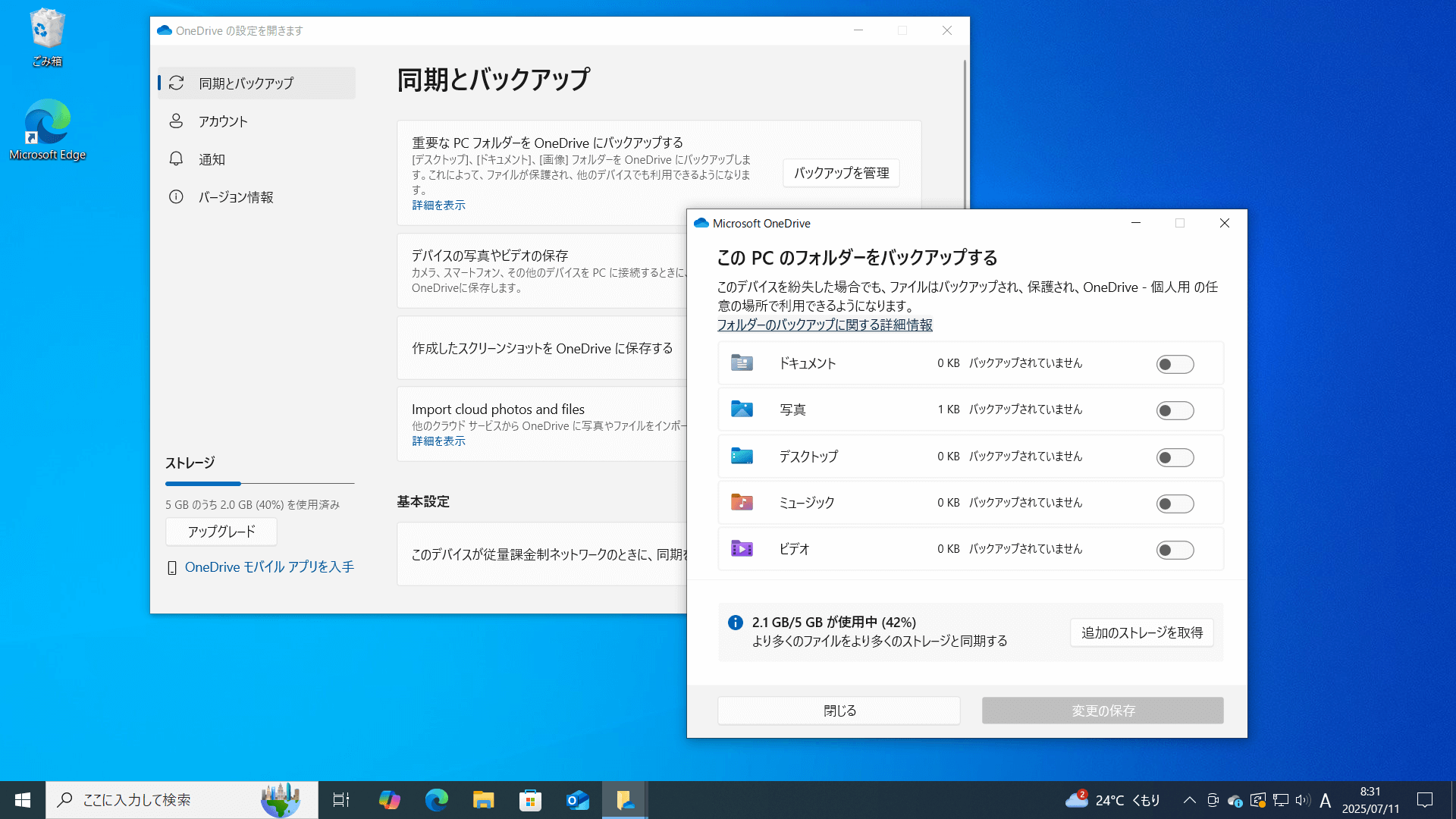Open Outlook from the taskbar

coord(577,800)
